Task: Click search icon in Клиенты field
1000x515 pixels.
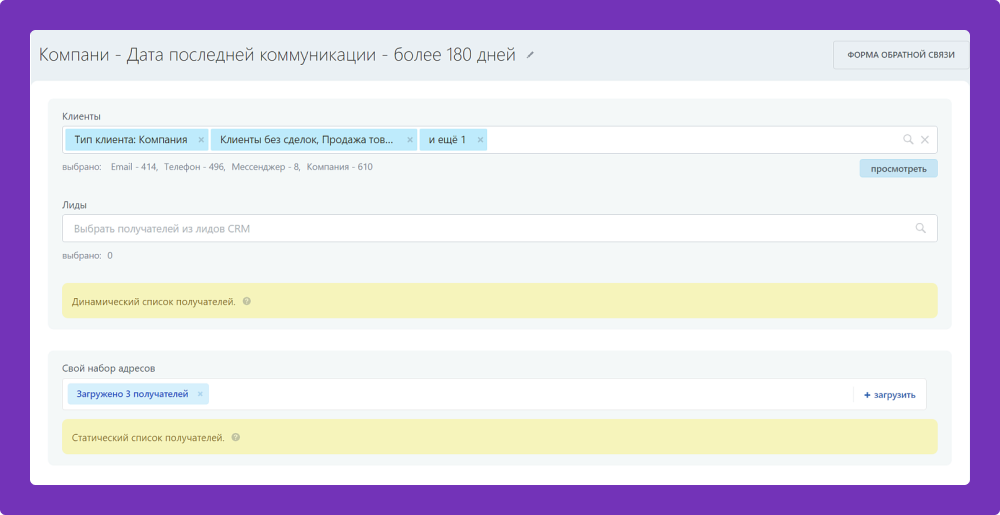Action: click(x=908, y=140)
